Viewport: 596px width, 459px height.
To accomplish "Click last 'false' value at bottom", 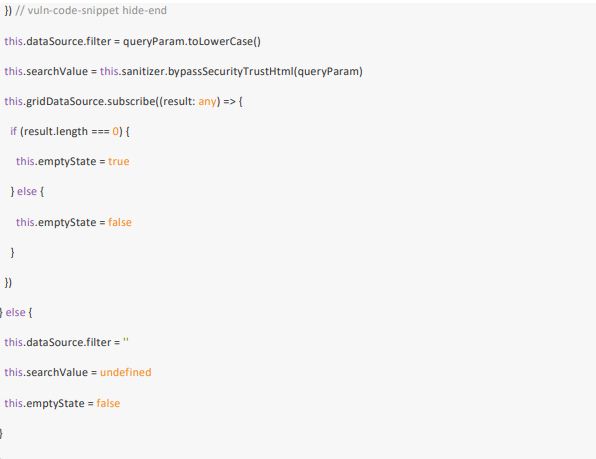I will [108, 403].
